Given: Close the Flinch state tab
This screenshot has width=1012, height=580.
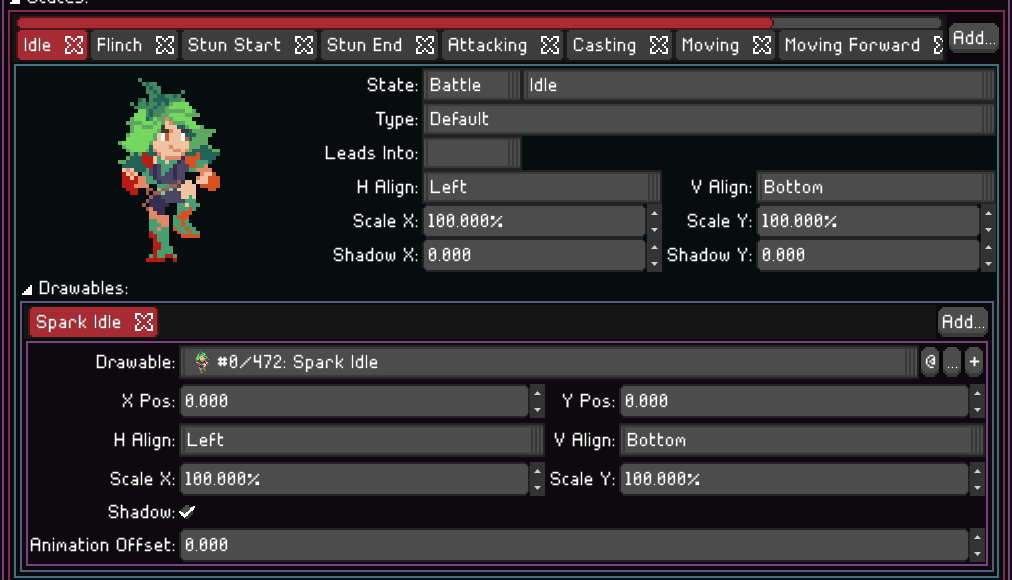Looking at the screenshot, I should 165,45.
